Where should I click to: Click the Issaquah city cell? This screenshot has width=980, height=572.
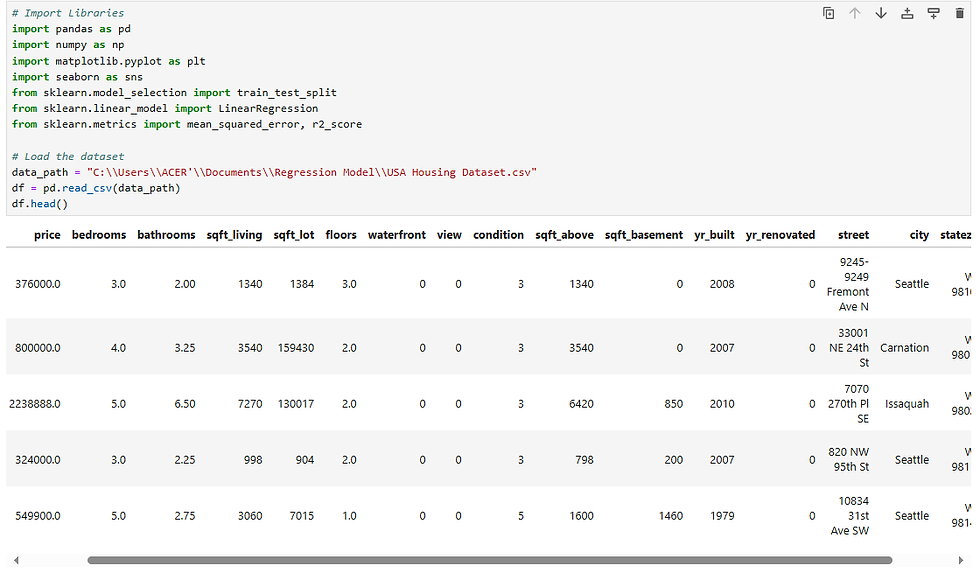click(x=907, y=404)
